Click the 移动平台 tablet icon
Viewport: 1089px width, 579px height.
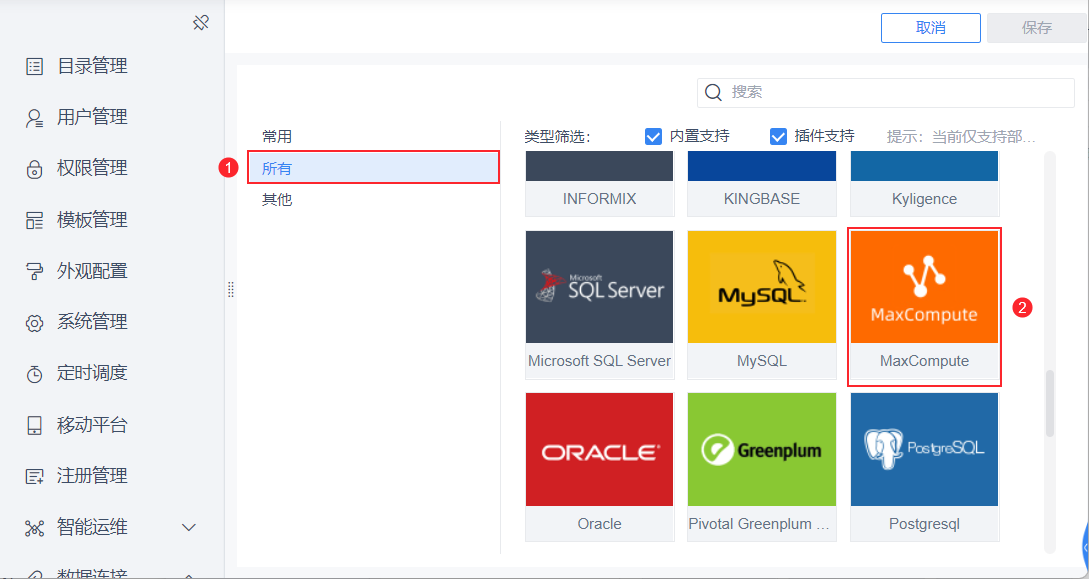click(x=34, y=426)
